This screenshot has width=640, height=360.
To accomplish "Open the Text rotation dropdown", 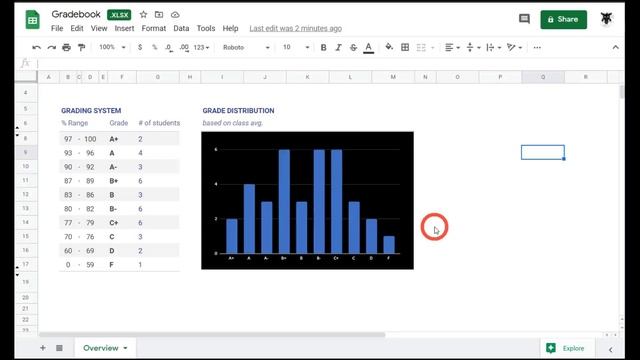I will (514, 48).
